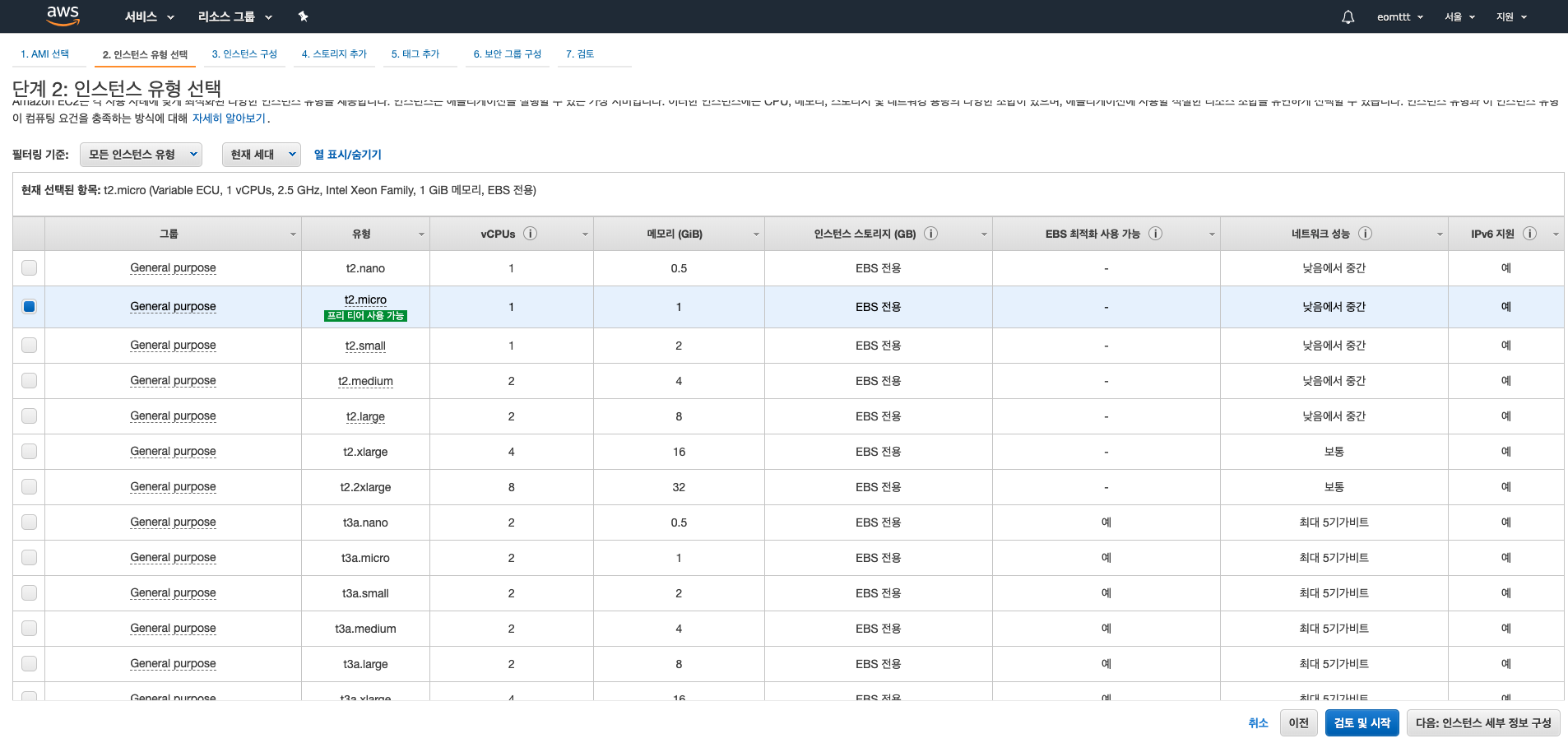Open sort arrow on 유형 column
The image size is (1568, 743).
click(421, 235)
